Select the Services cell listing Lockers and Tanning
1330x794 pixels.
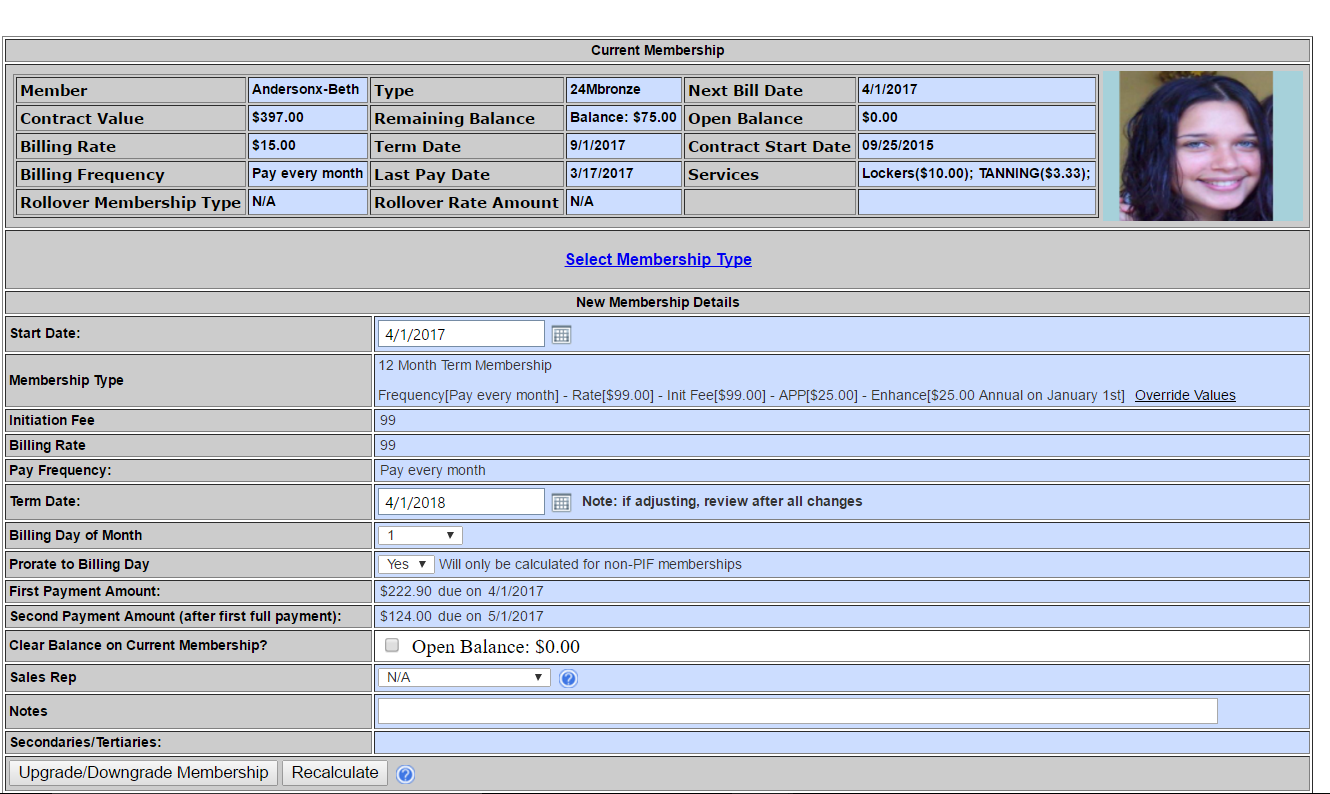(977, 174)
